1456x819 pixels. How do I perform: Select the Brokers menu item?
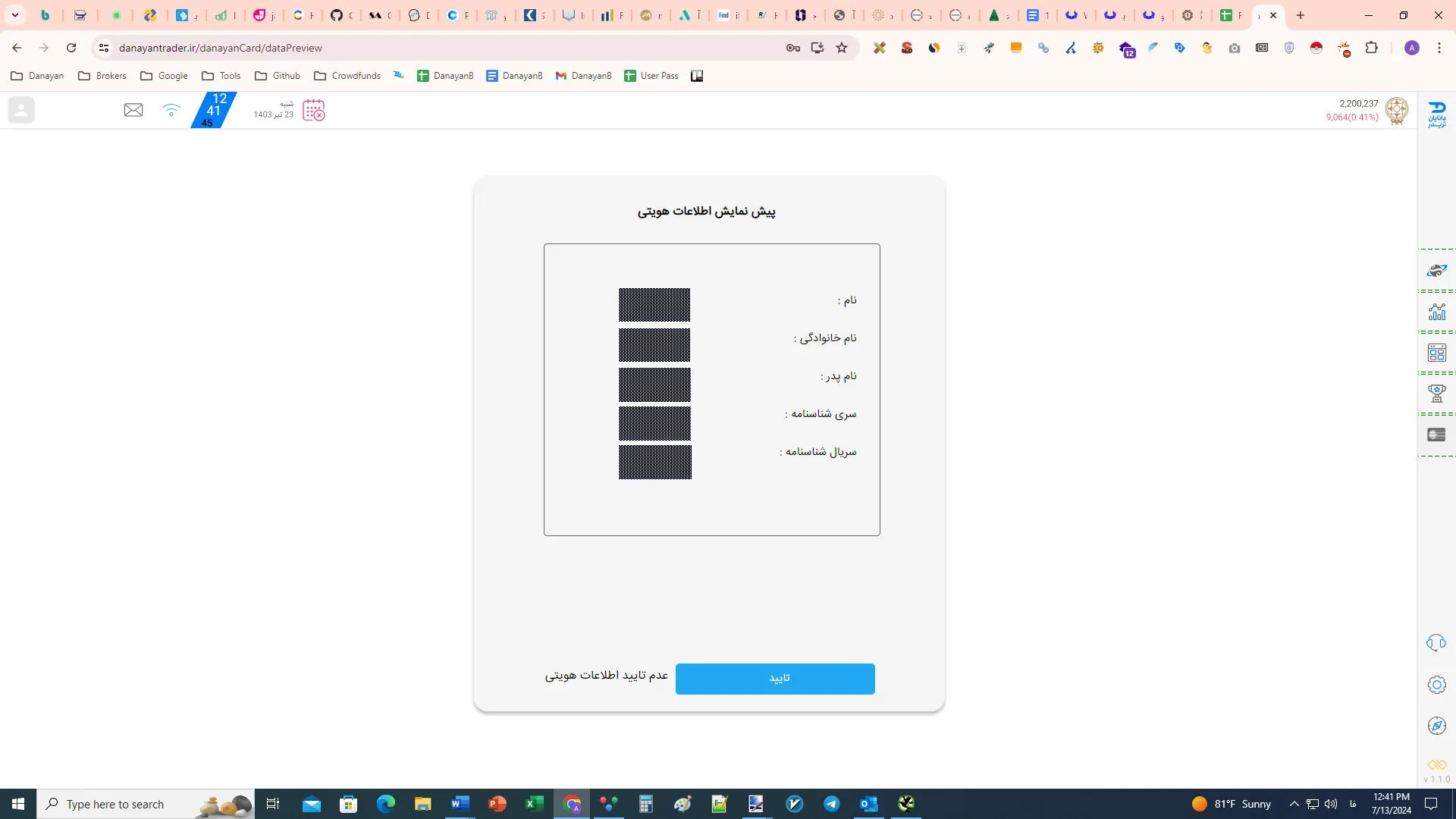click(102, 75)
